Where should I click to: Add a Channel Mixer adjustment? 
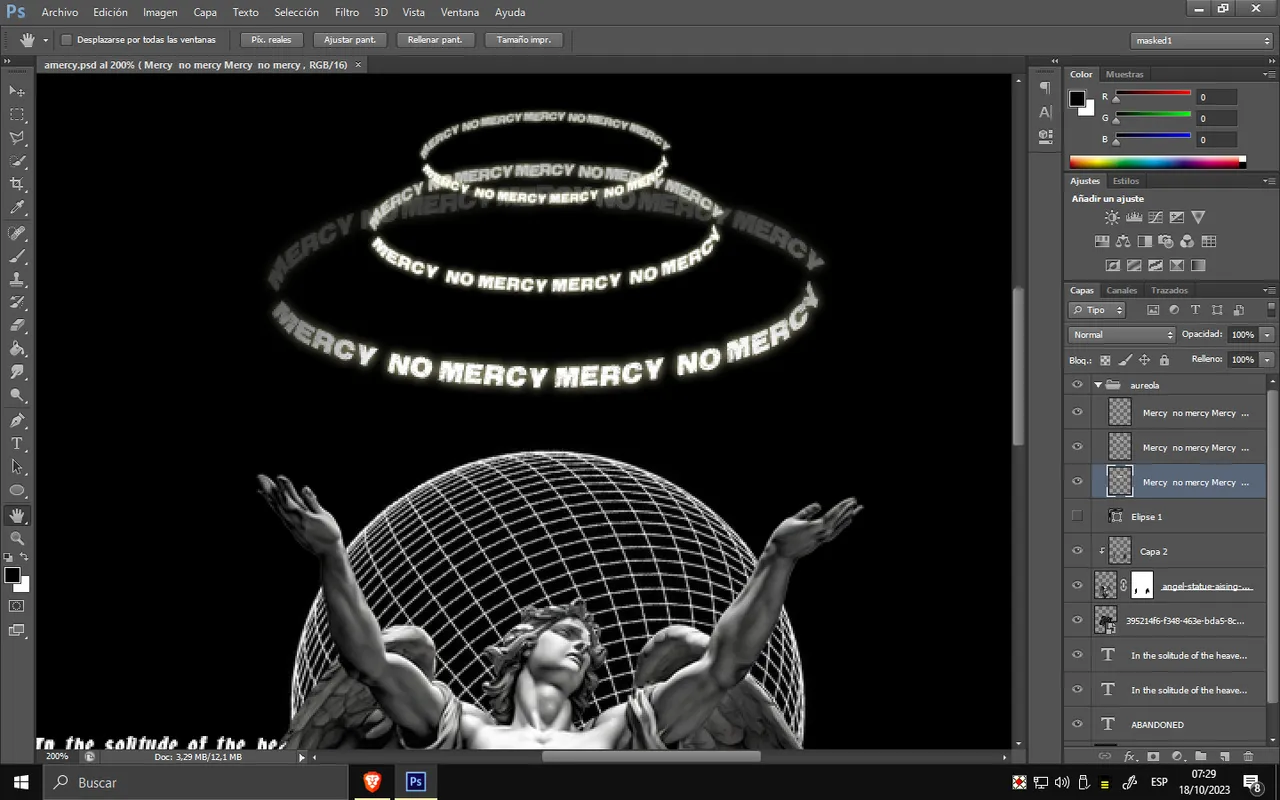[1187, 241]
